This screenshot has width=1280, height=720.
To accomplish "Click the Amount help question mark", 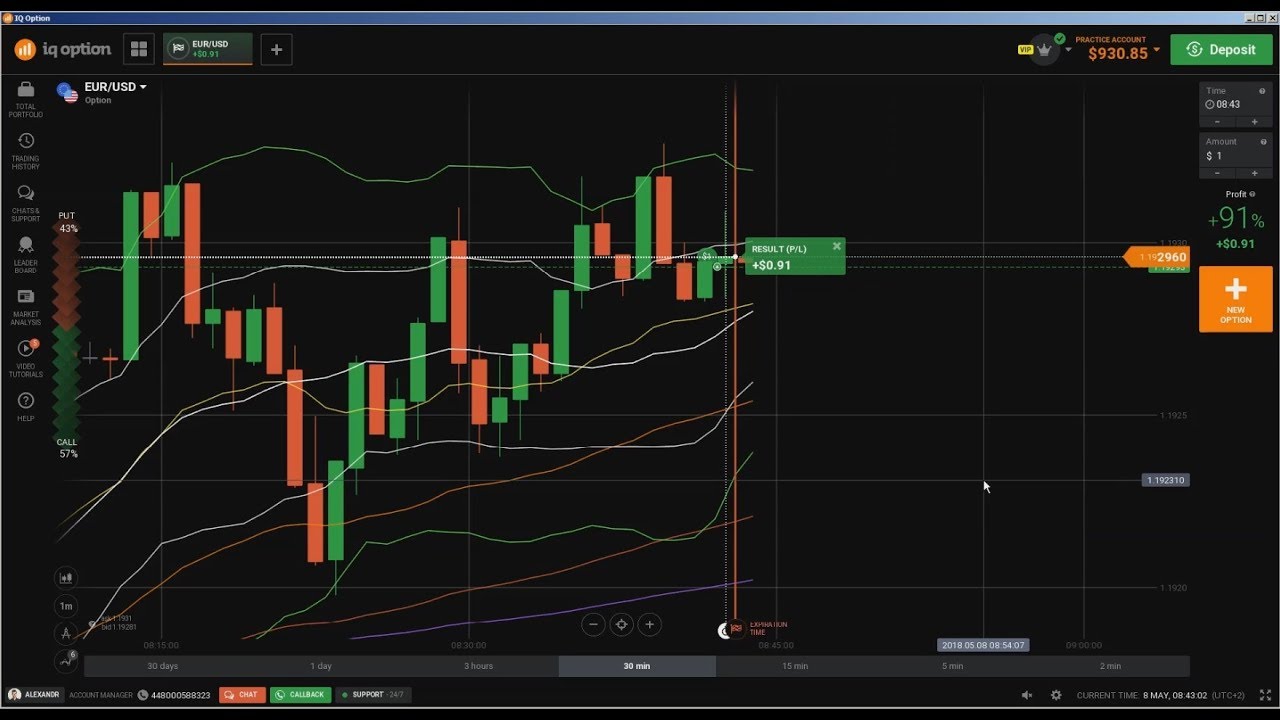I will point(1262,142).
